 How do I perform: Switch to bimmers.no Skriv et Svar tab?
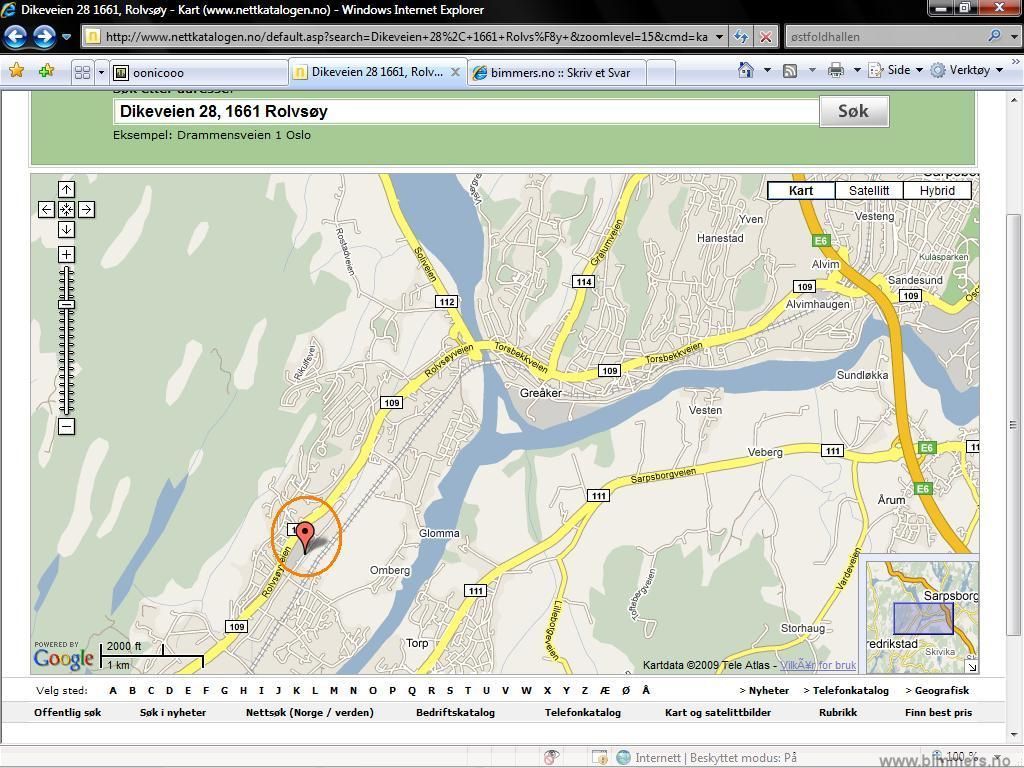(x=558, y=72)
